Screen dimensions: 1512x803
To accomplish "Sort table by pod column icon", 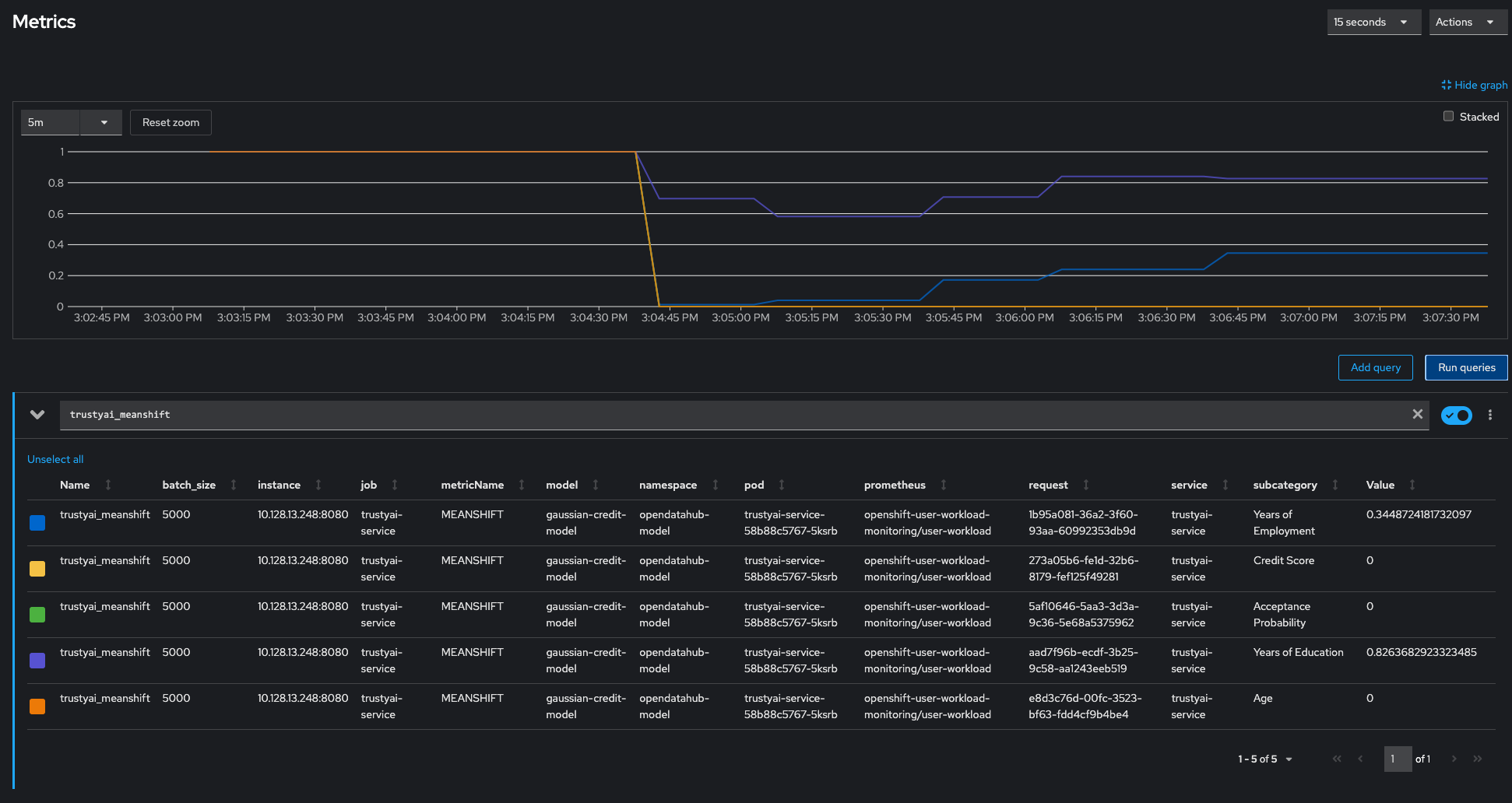I will coord(782,485).
